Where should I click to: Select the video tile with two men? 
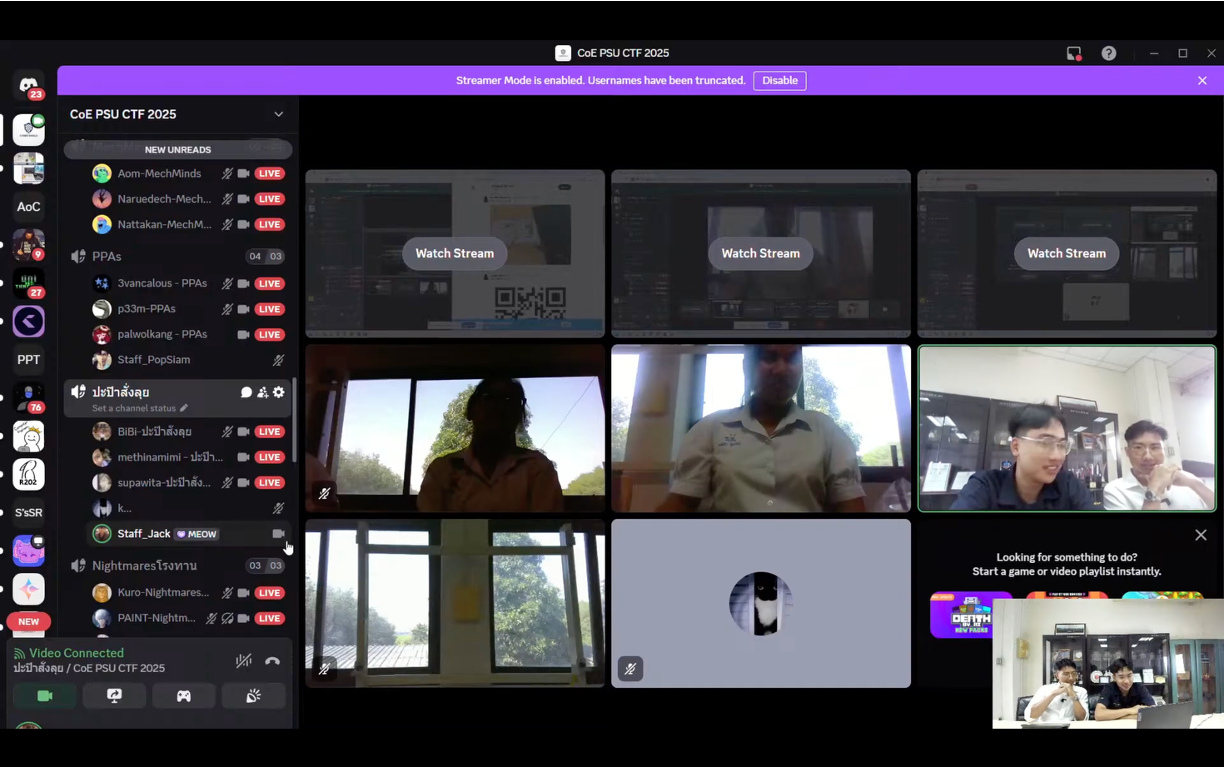click(1067, 428)
